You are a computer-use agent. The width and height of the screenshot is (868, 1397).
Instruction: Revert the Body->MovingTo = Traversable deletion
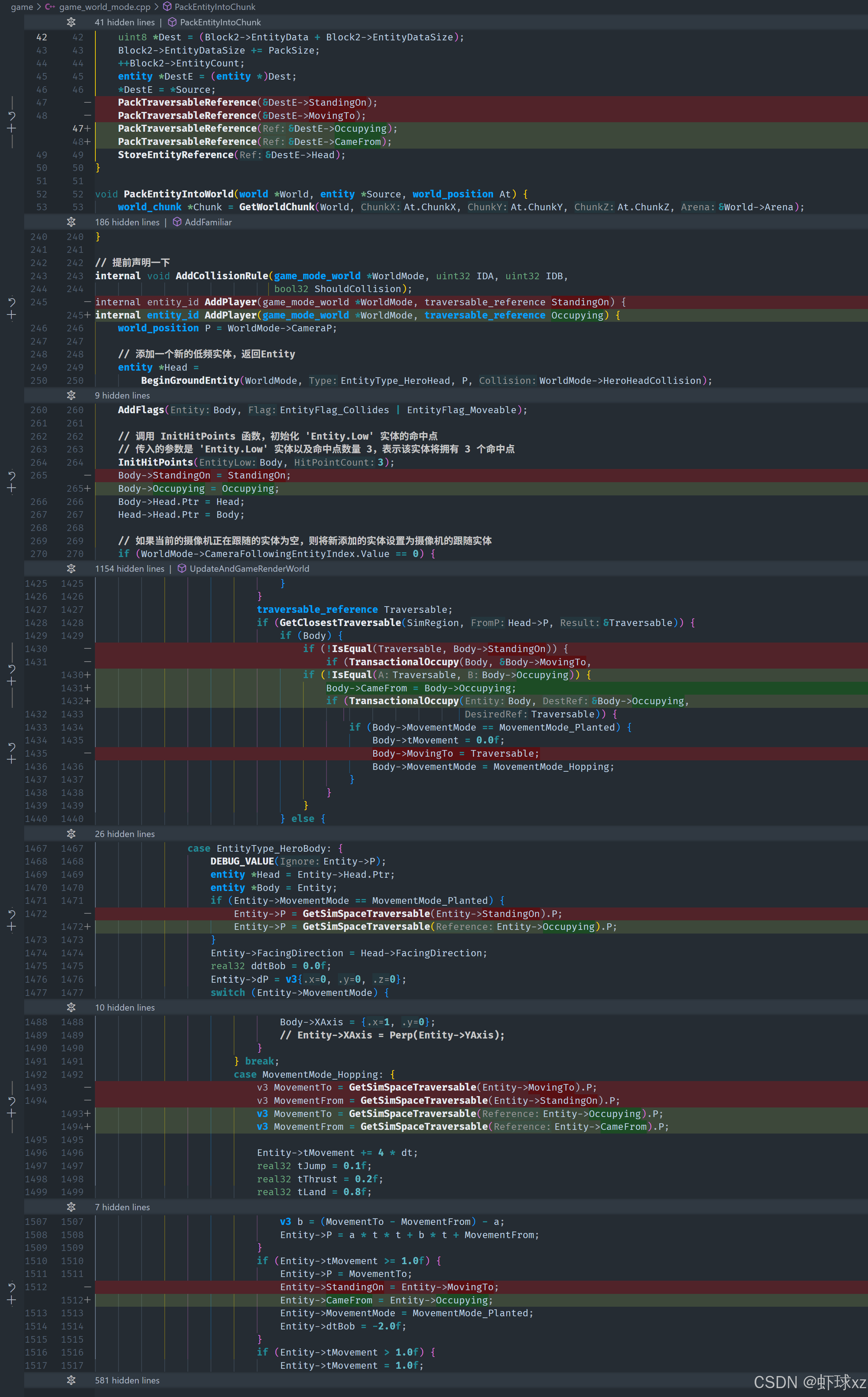tap(11, 747)
